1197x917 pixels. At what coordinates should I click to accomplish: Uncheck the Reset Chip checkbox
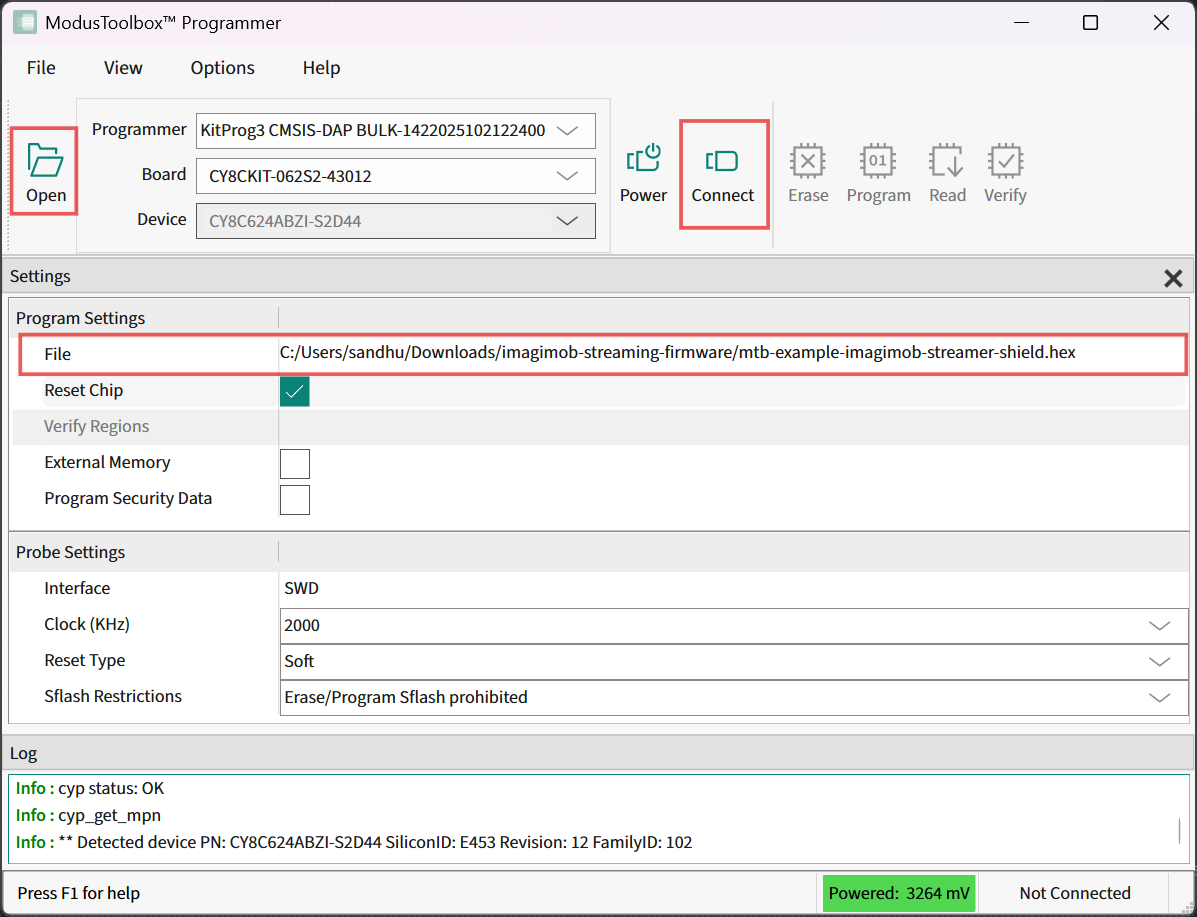295,391
